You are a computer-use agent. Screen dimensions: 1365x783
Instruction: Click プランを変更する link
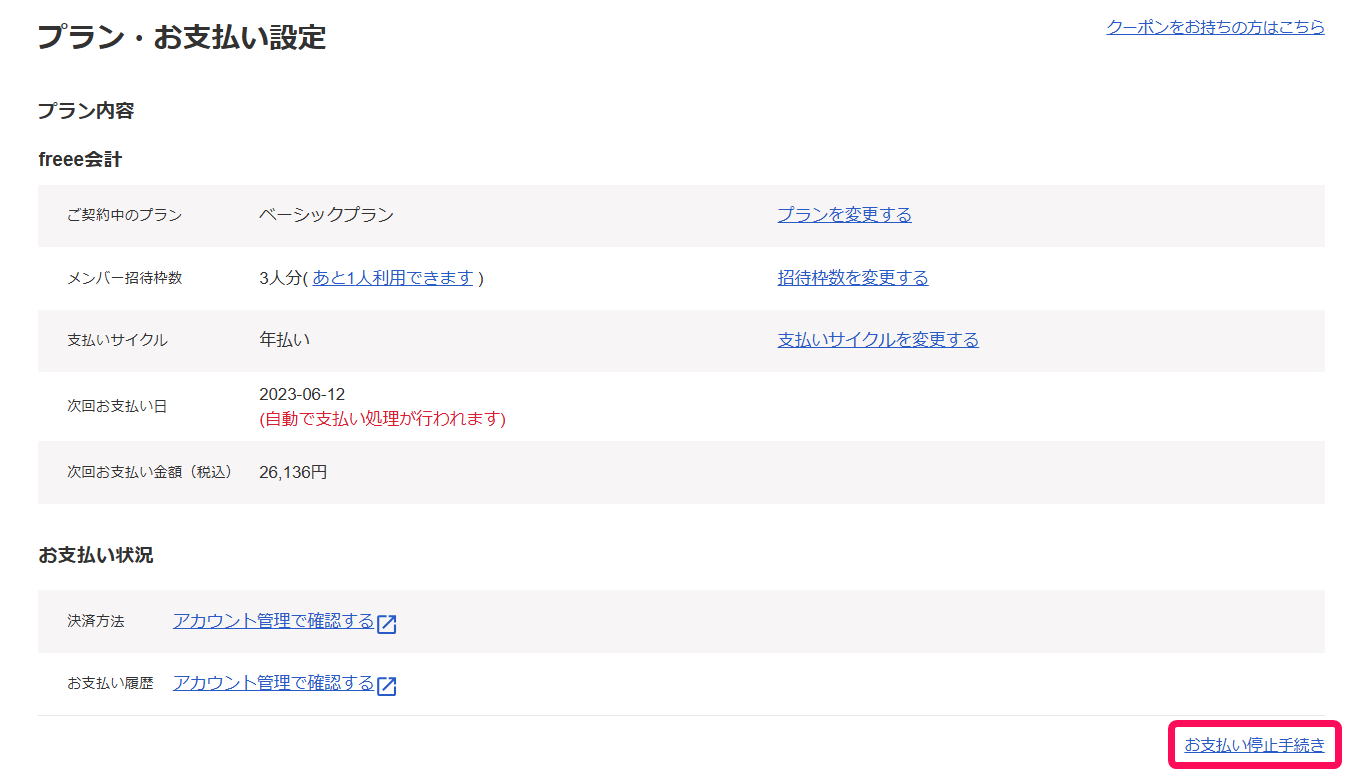[x=844, y=215]
